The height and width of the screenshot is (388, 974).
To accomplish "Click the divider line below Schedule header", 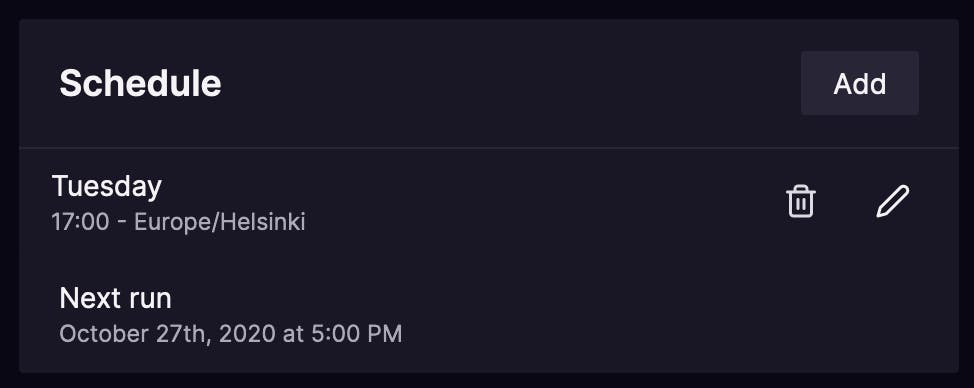I will [x=489, y=148].
